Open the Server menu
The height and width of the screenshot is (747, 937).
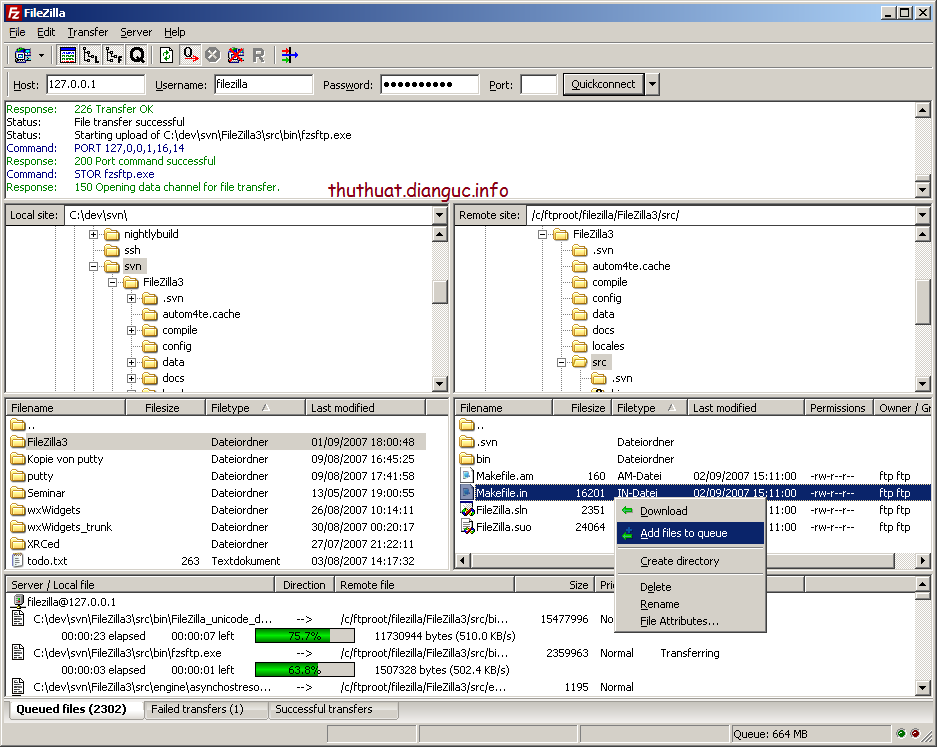click(136, 32)
